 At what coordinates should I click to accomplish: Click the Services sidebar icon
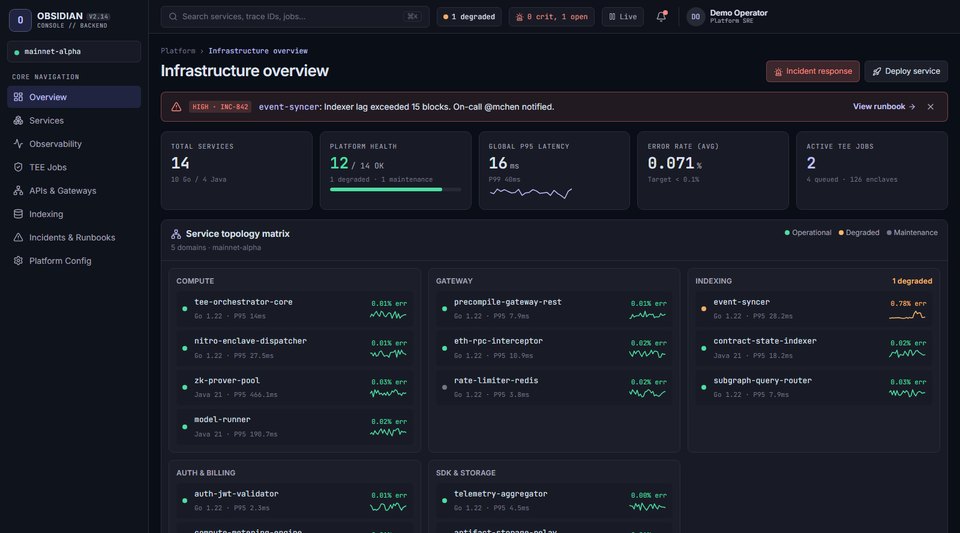click(x=18, y=121)
